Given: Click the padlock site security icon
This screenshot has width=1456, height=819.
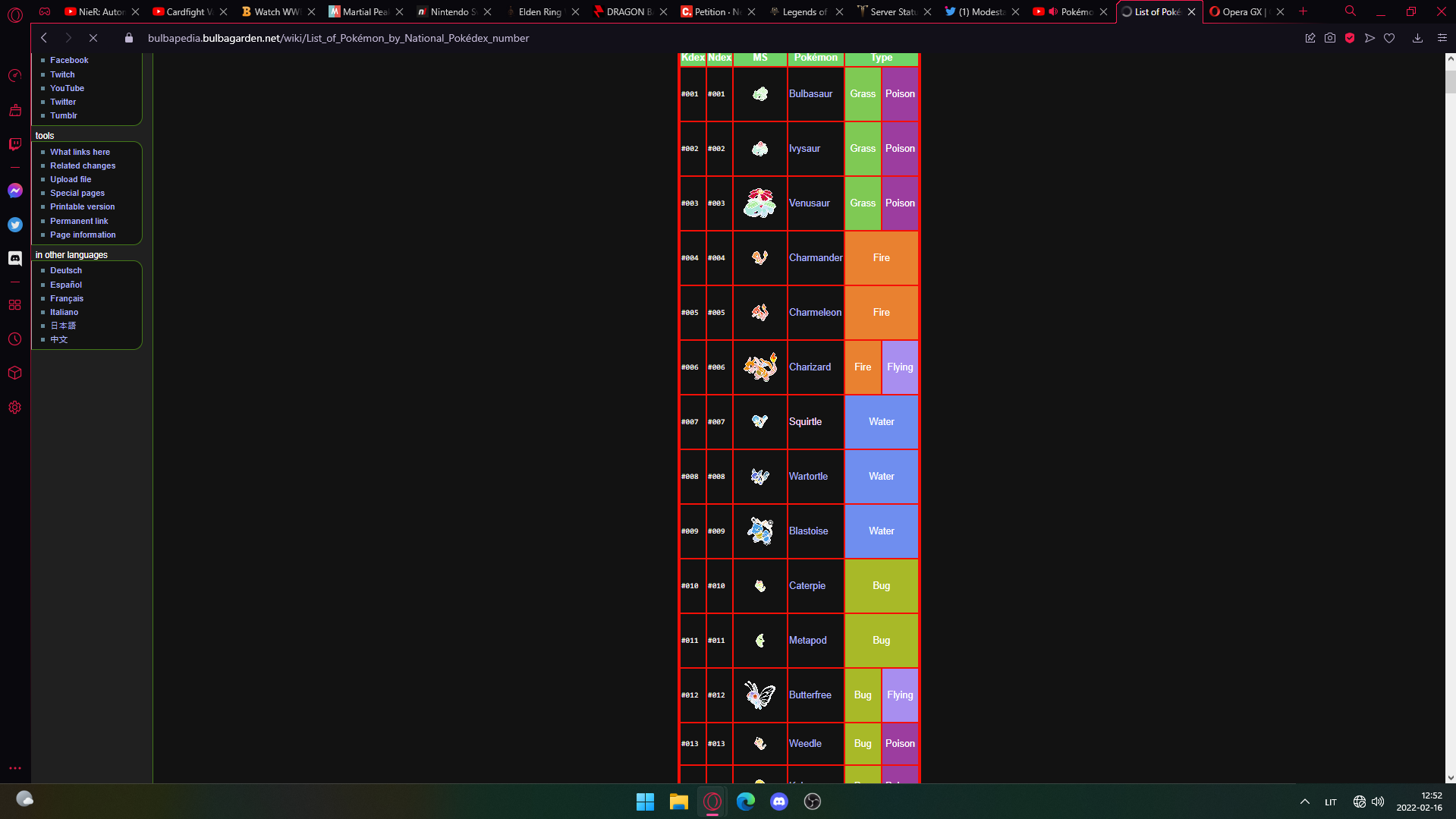Looking at the screenshot, I should coord(129,38).
